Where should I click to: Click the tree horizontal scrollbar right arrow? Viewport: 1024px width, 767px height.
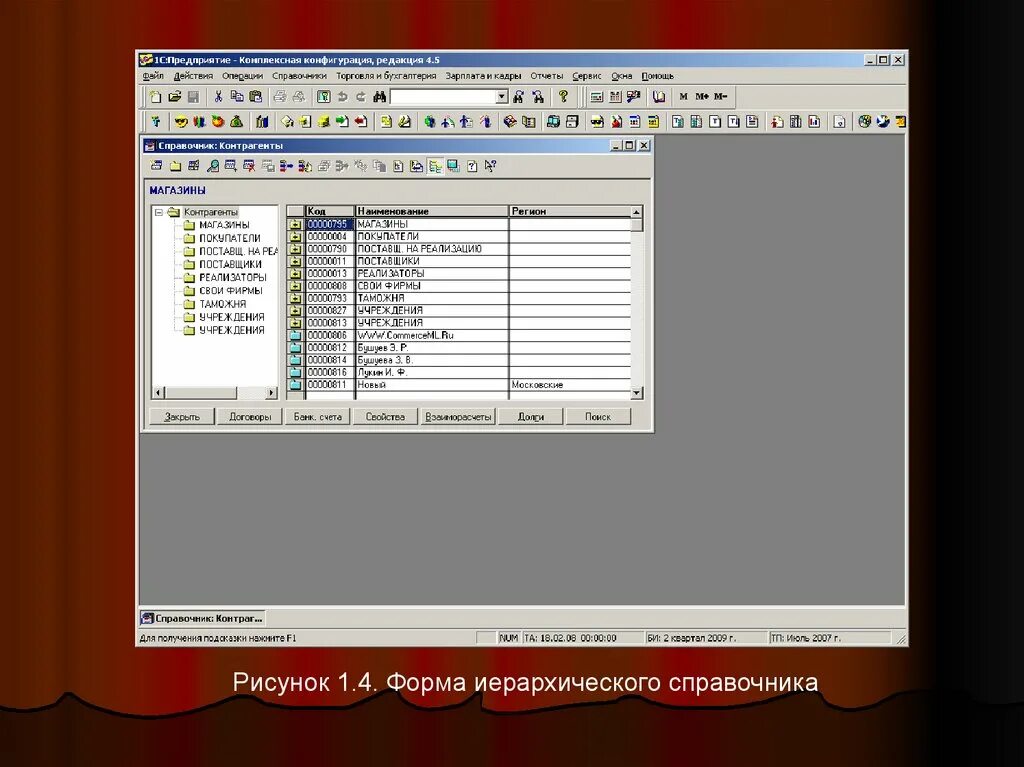click(272, 393)
